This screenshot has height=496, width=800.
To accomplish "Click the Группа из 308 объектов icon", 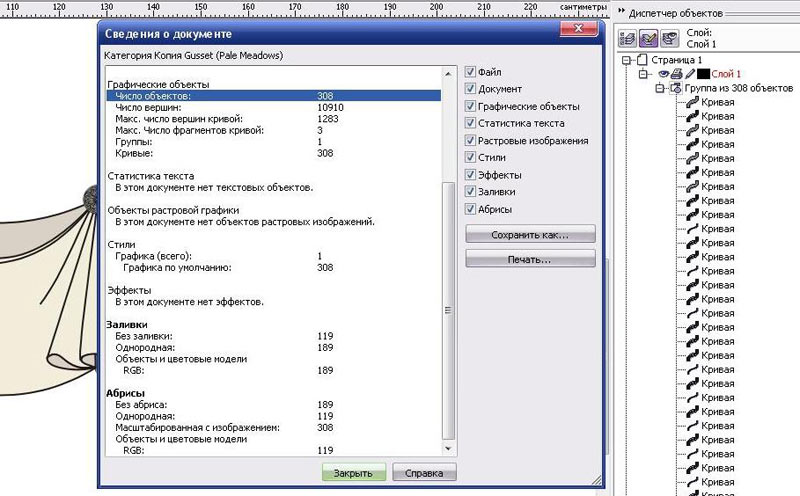I will (x=675, y=89).
